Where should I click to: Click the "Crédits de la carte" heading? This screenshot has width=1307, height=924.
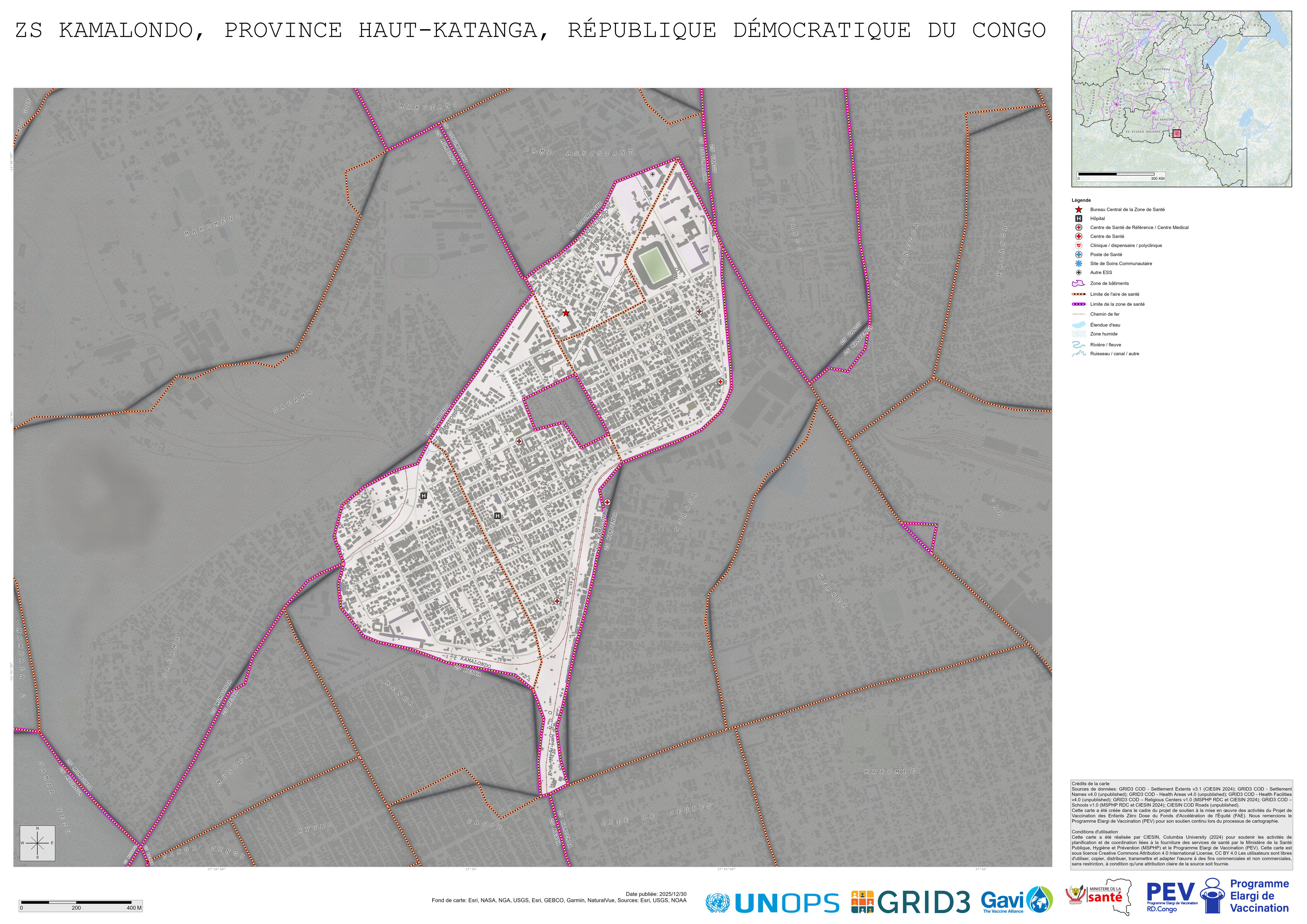coord(1090,784)
